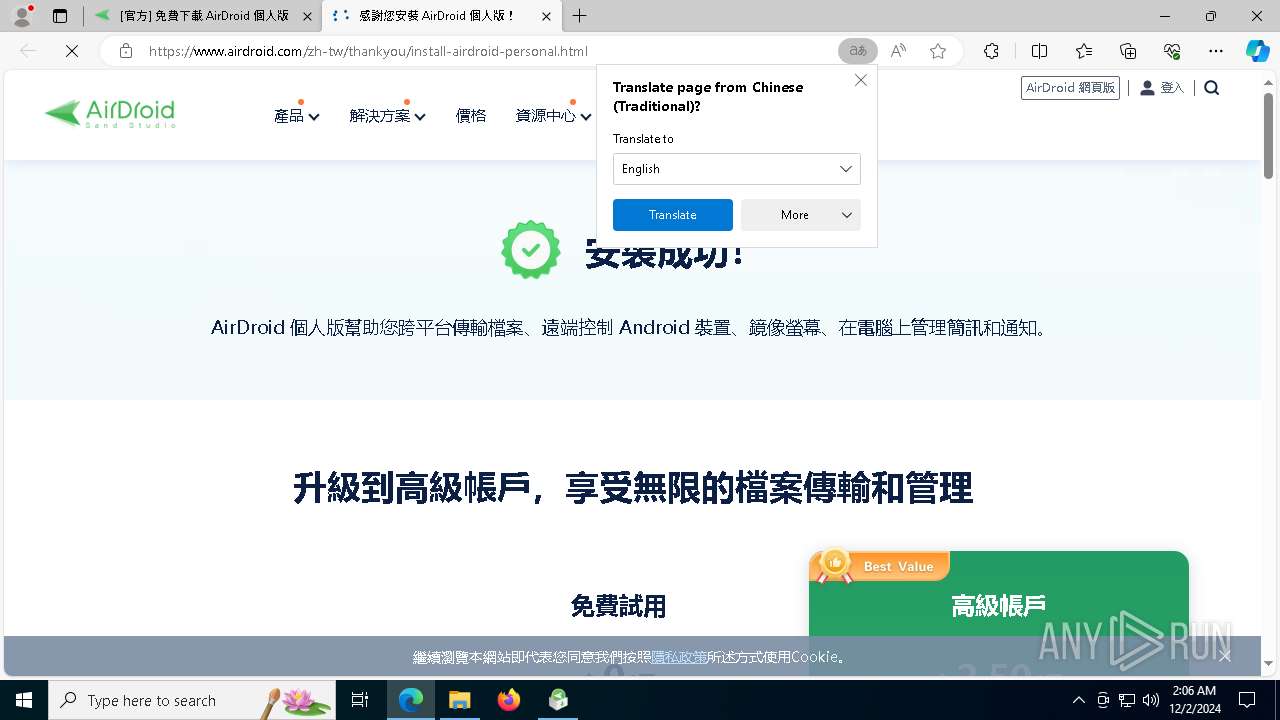Image resolution: width=1280 pixels, height=720 pixels.
Task: Select the 感謝您安裝 AirDroid tab
Action: click(x=441, y=16)
